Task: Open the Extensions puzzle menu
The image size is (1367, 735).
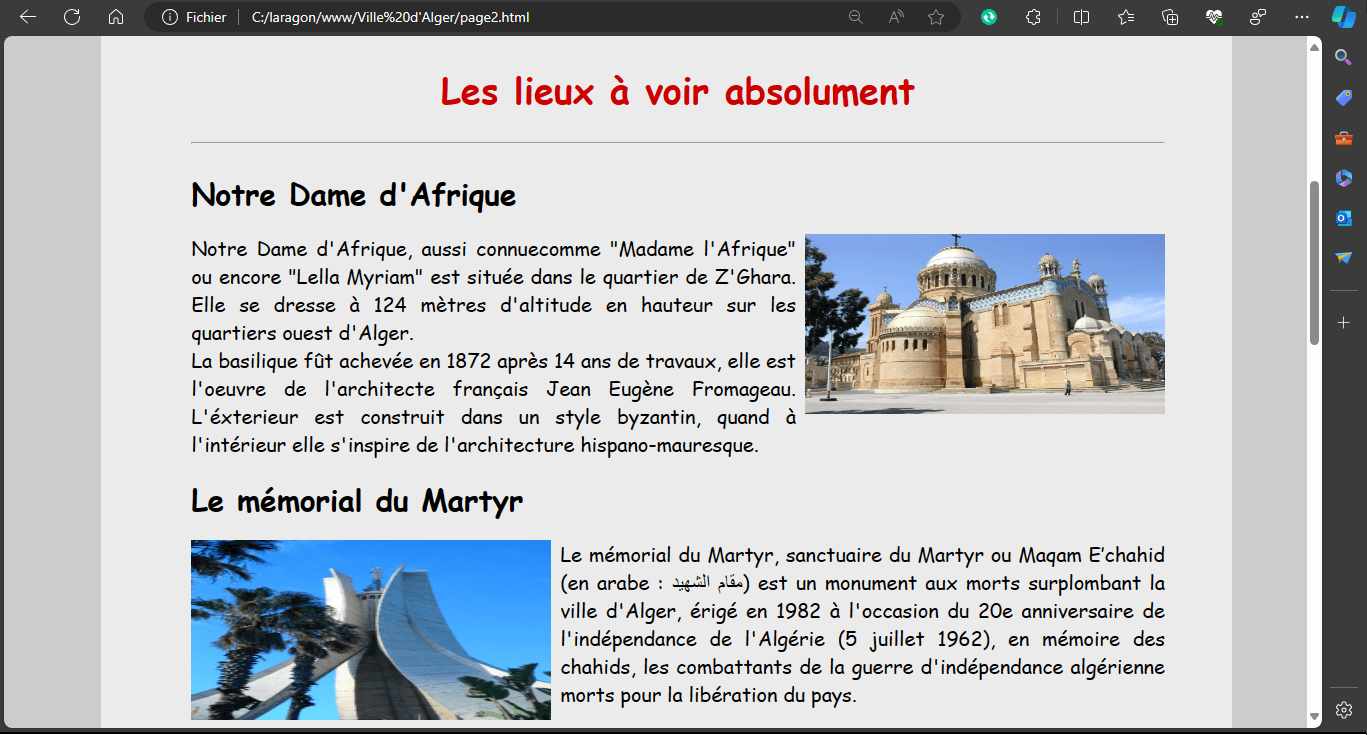Action: click(1034, 17)
